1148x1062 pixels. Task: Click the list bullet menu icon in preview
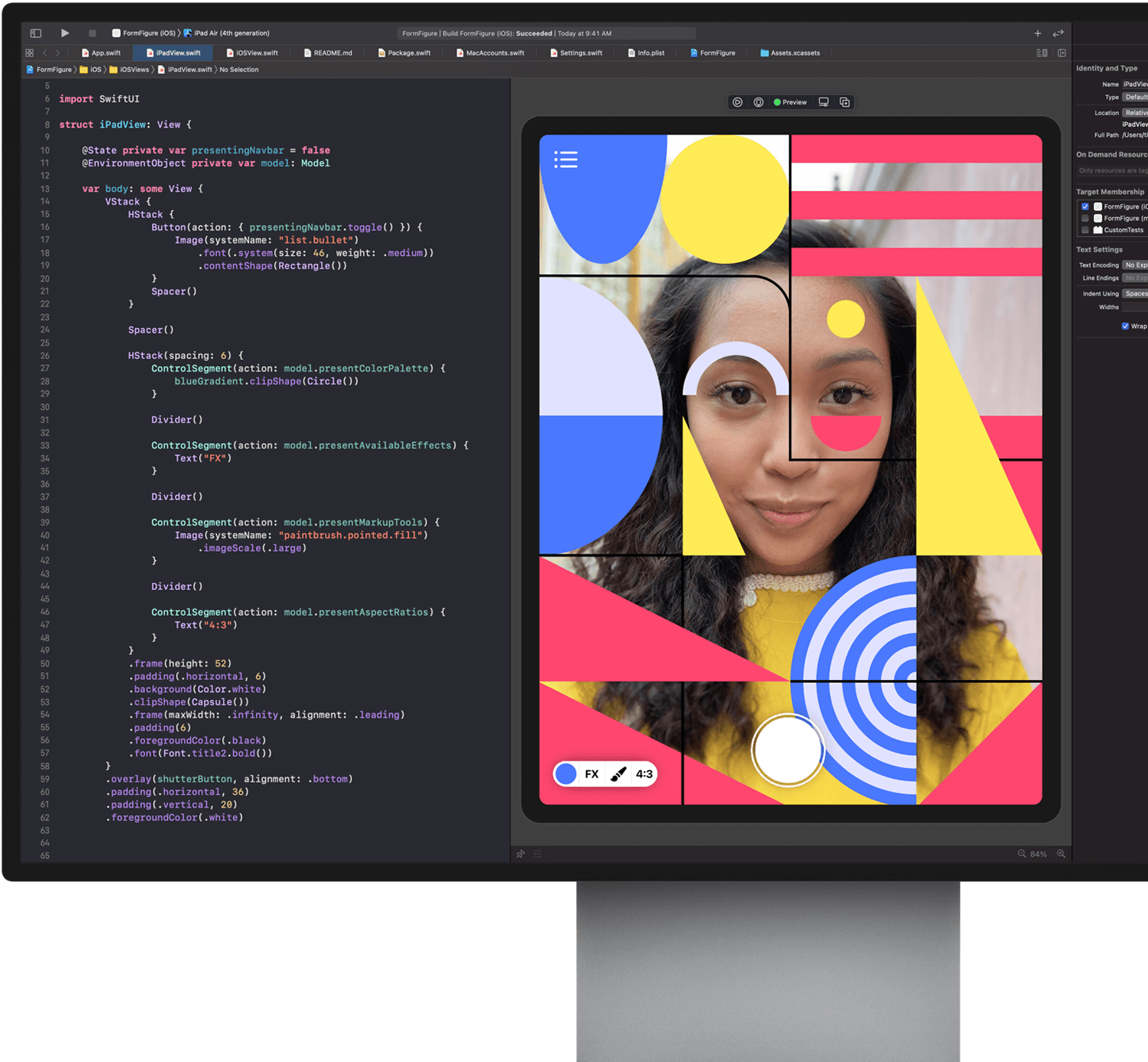tap(566, 159)
